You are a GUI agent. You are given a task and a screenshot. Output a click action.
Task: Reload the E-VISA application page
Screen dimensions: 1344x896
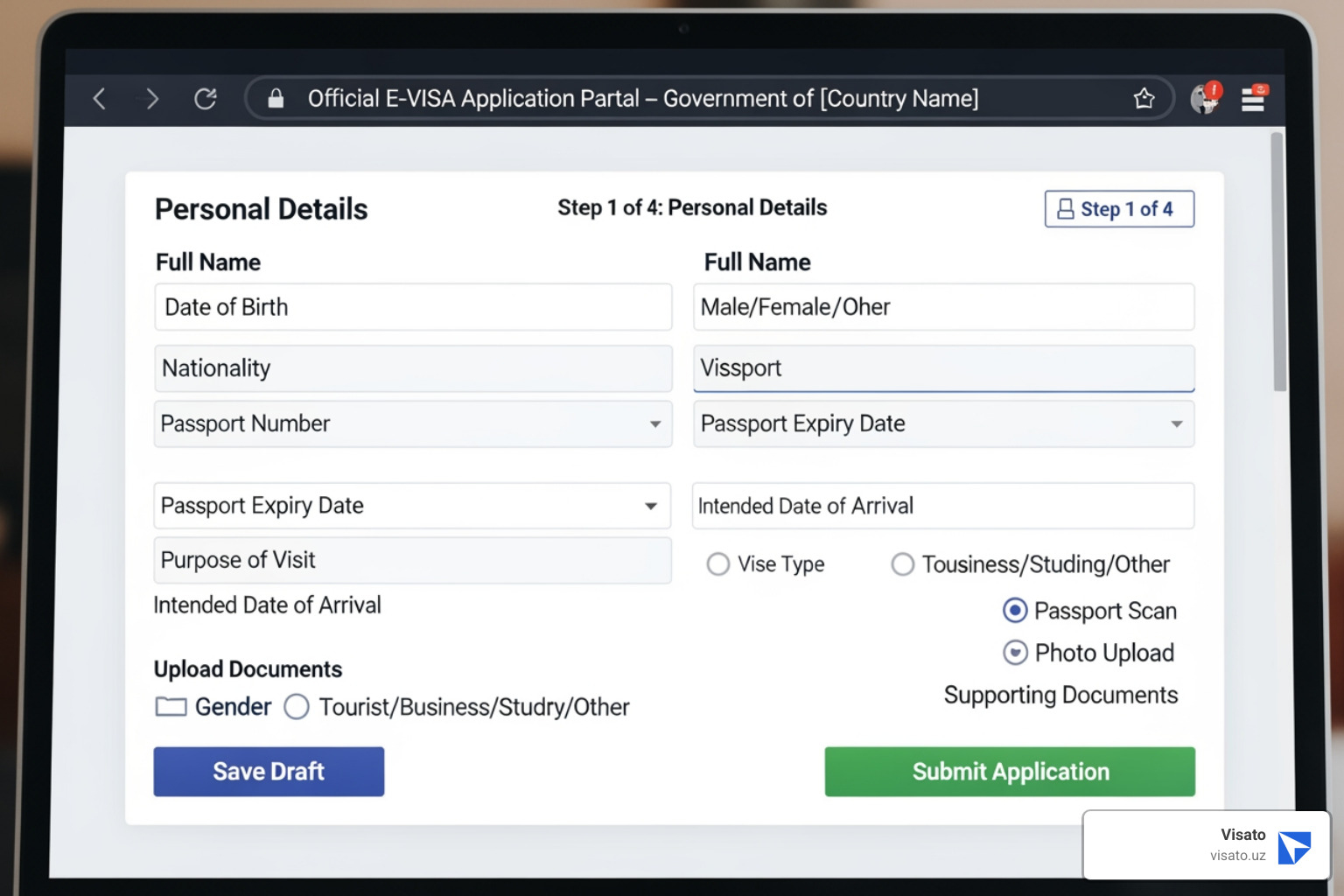[x=206, y=99]
